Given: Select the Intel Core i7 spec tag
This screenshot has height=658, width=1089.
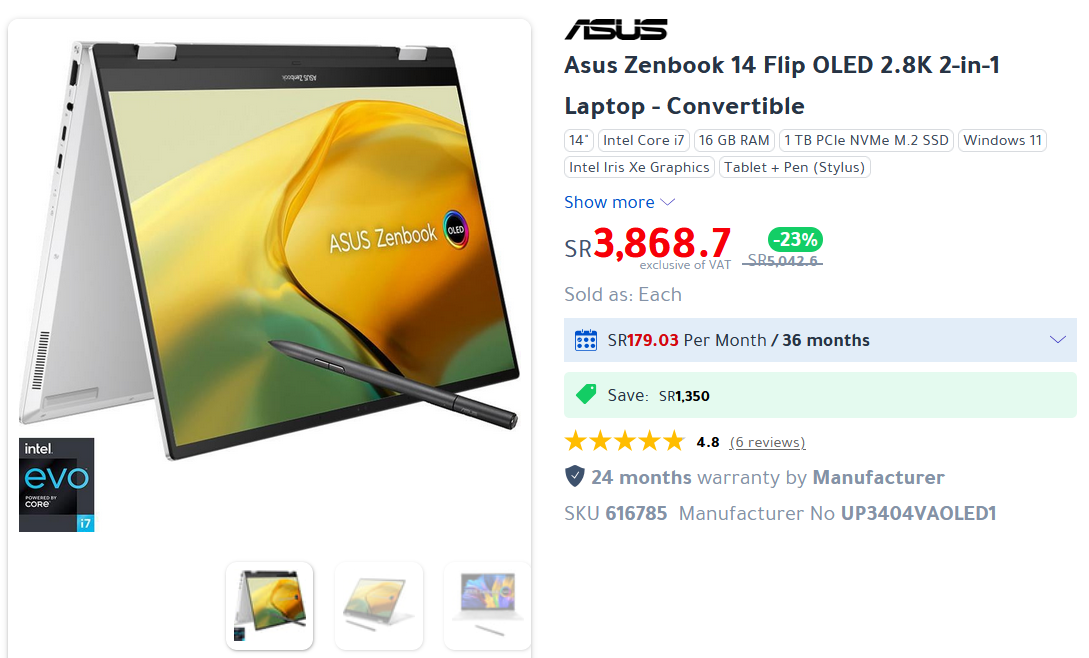Looking at the screenshot, I should pyautogui.click(x=644, y=140).
